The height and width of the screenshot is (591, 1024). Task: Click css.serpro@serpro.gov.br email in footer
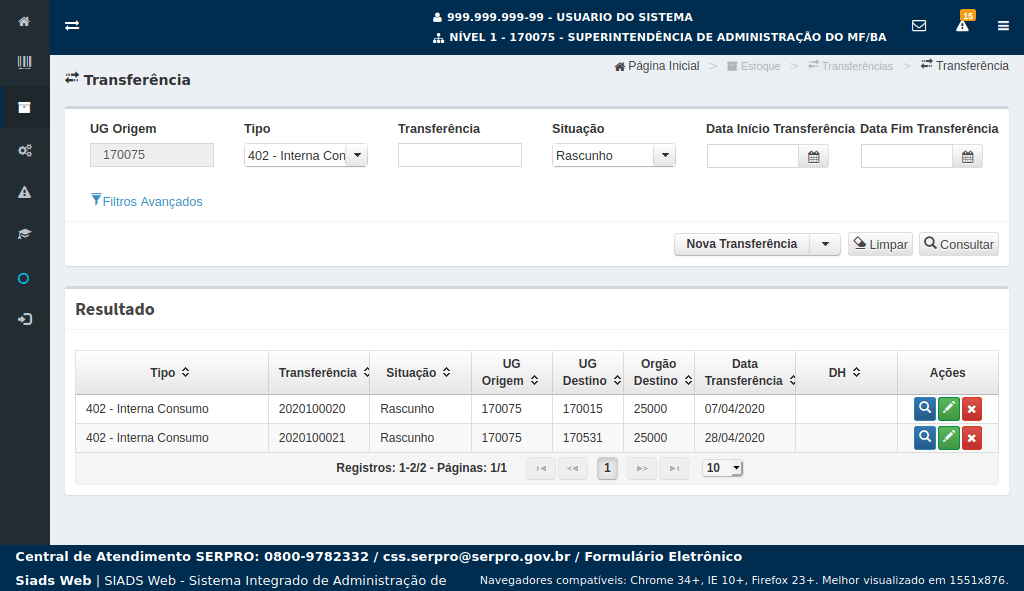tap(476, 557)
